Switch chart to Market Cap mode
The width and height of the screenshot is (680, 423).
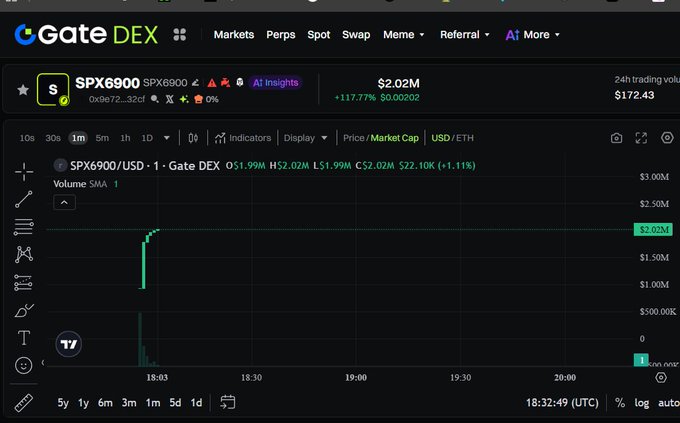[x=395, y=138]
